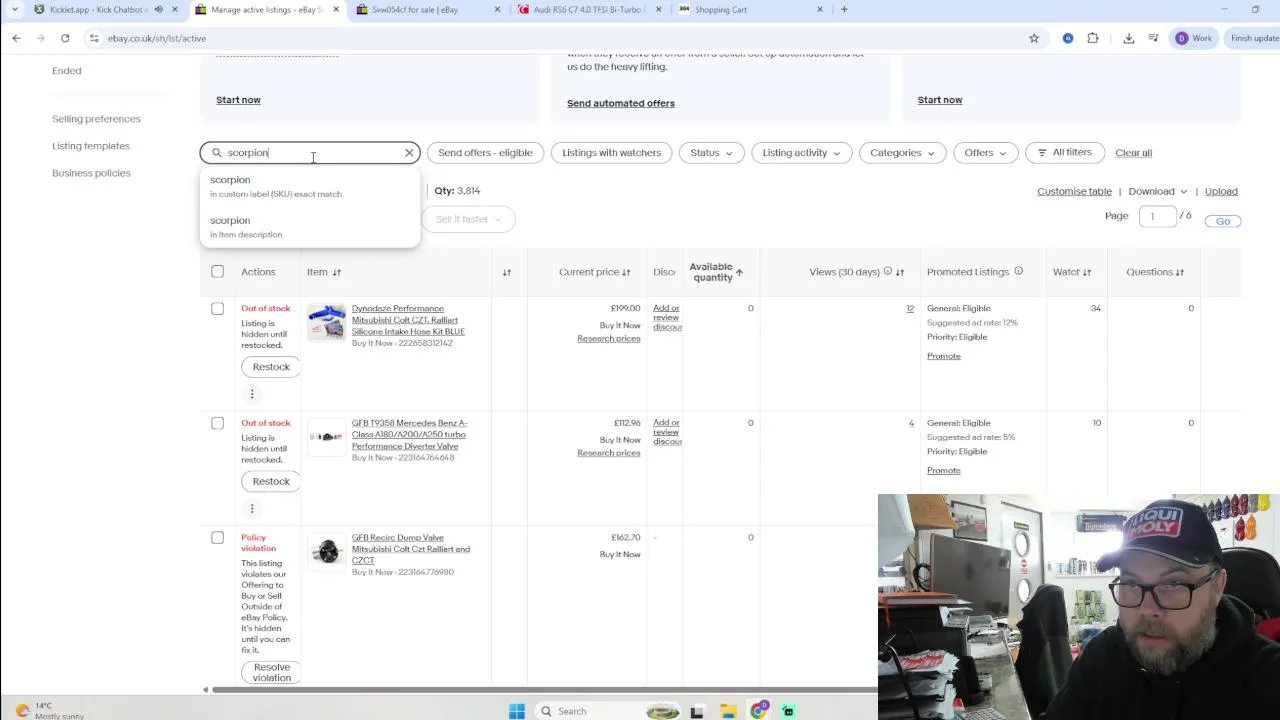Go back with the browser back arrow
1280x720 pixels.
pos(16,38)
